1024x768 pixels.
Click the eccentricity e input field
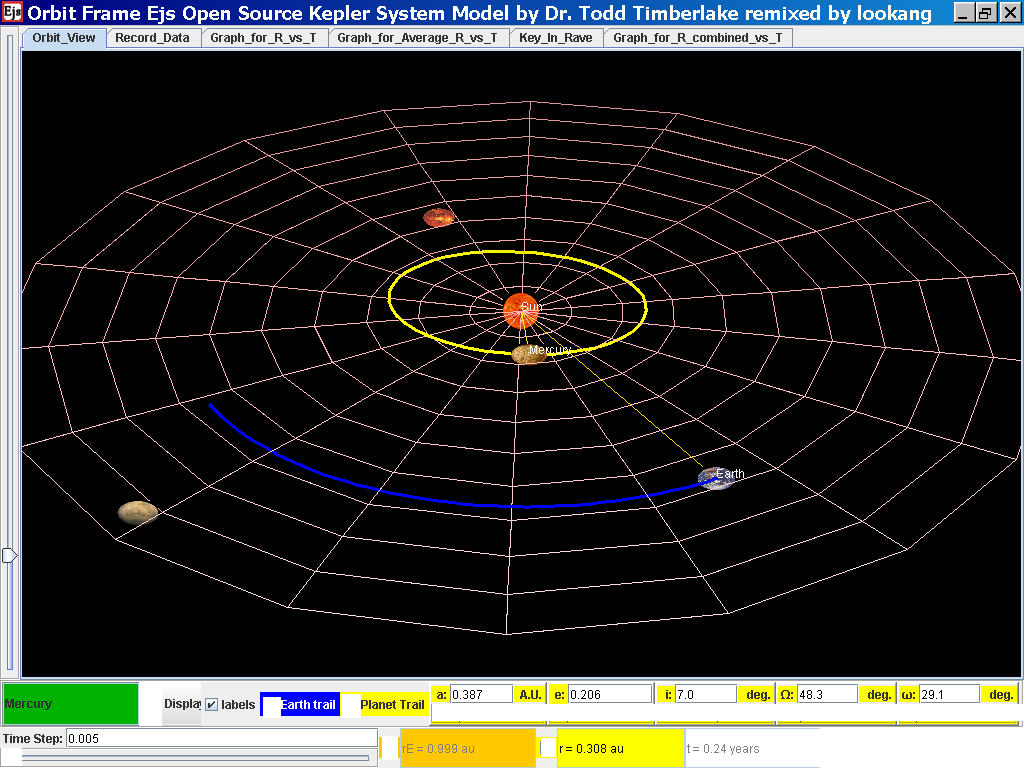[610, 694]
